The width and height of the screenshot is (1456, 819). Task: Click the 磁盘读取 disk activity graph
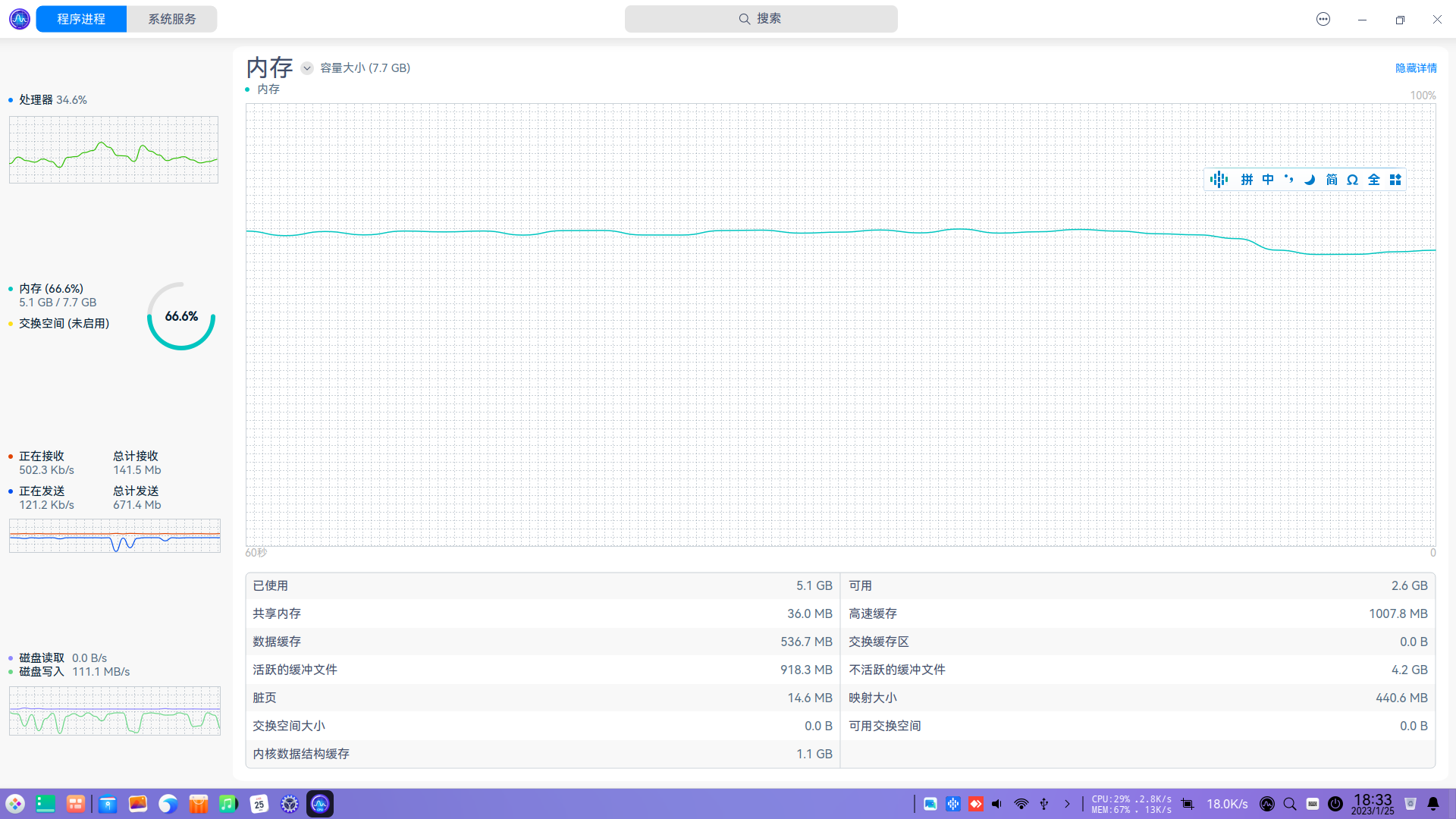[115, 711]
